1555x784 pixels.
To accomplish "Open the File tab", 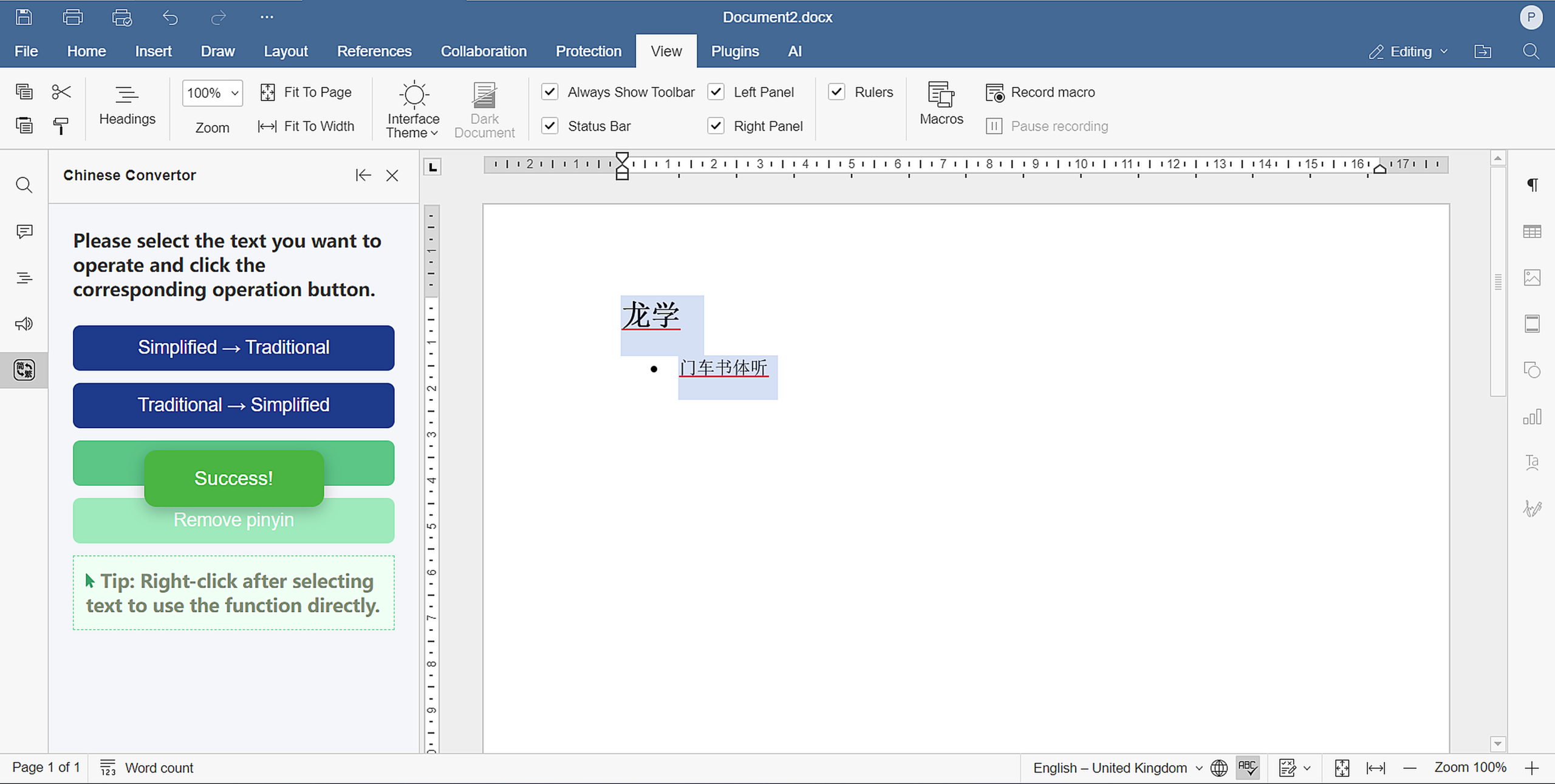I will tap(26, 52).
